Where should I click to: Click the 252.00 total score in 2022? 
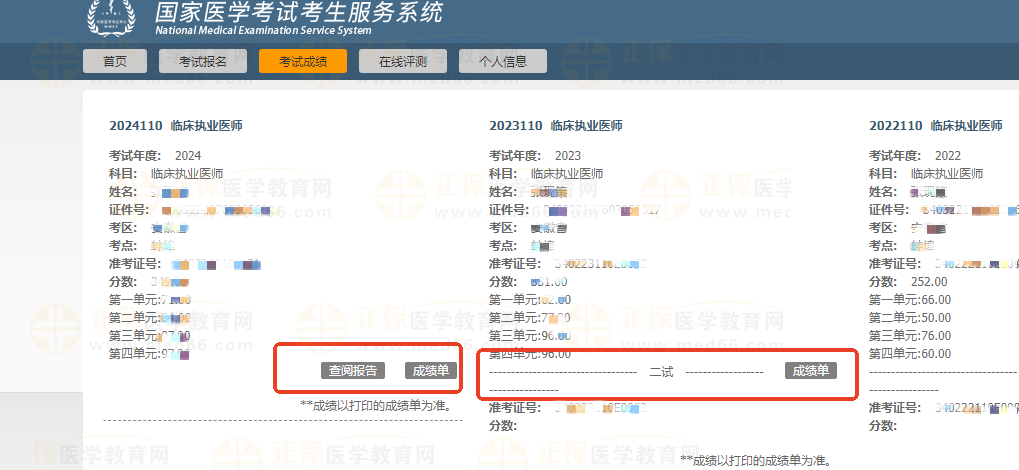(929, 282)
